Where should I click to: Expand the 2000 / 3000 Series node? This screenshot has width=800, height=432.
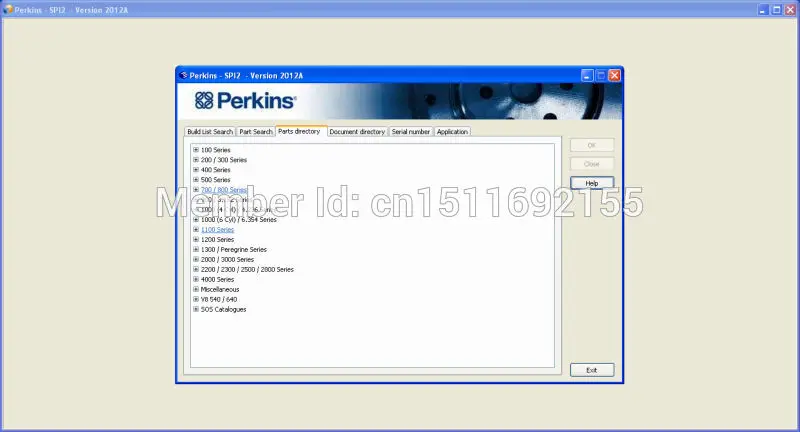(x=196, y=259)
